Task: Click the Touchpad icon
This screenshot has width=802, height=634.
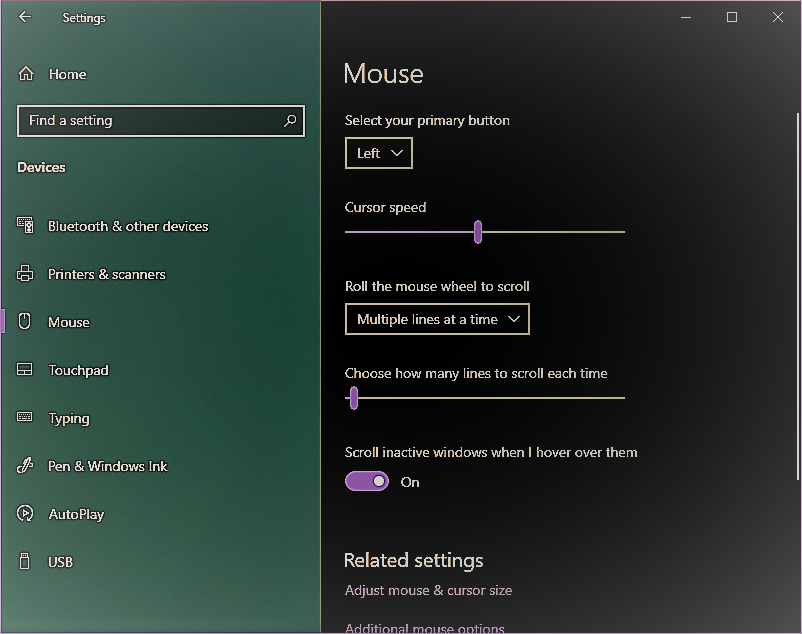Action: point(25,369)
